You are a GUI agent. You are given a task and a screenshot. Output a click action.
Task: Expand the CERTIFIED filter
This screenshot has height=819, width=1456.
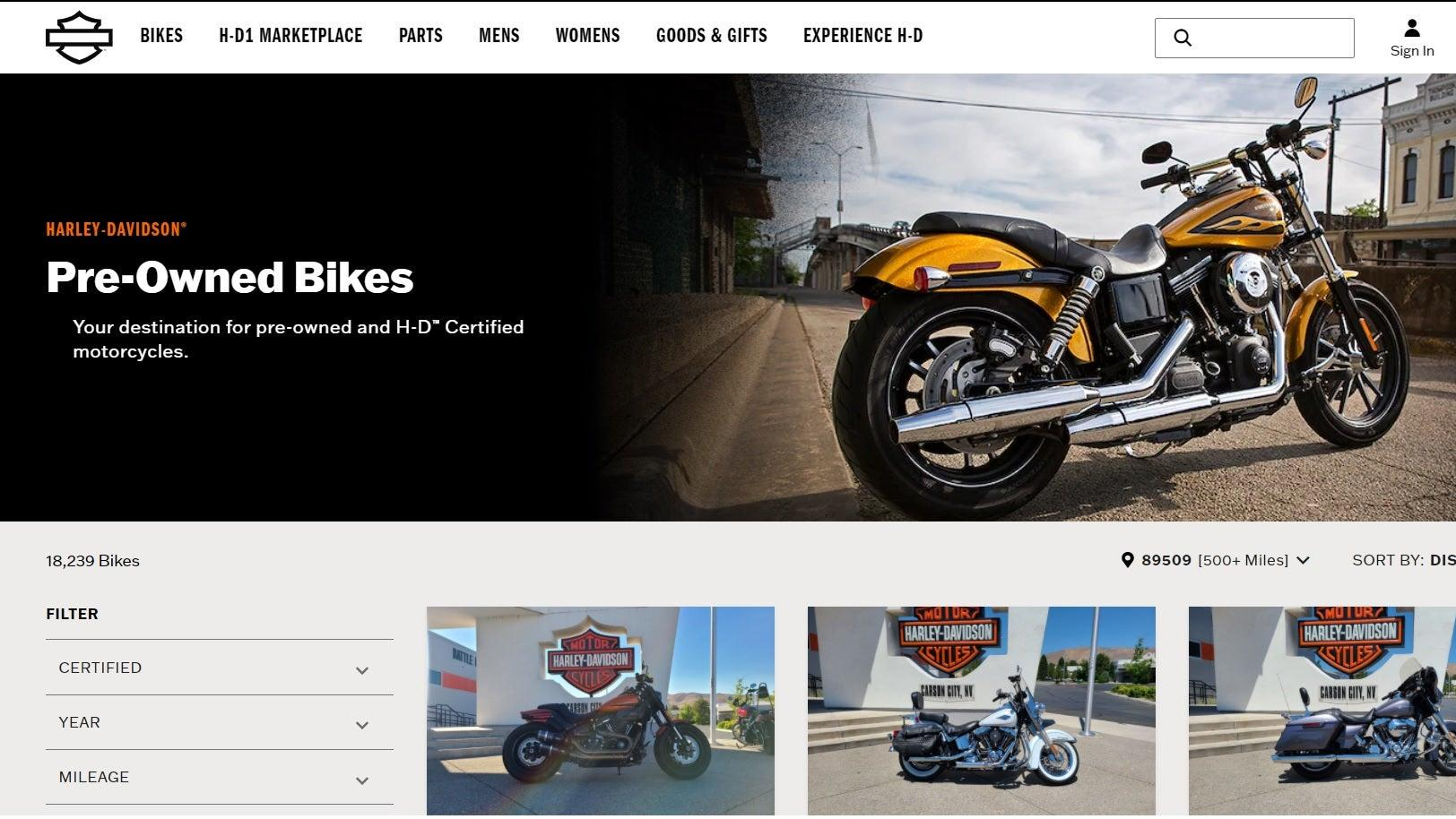(220, 668)
